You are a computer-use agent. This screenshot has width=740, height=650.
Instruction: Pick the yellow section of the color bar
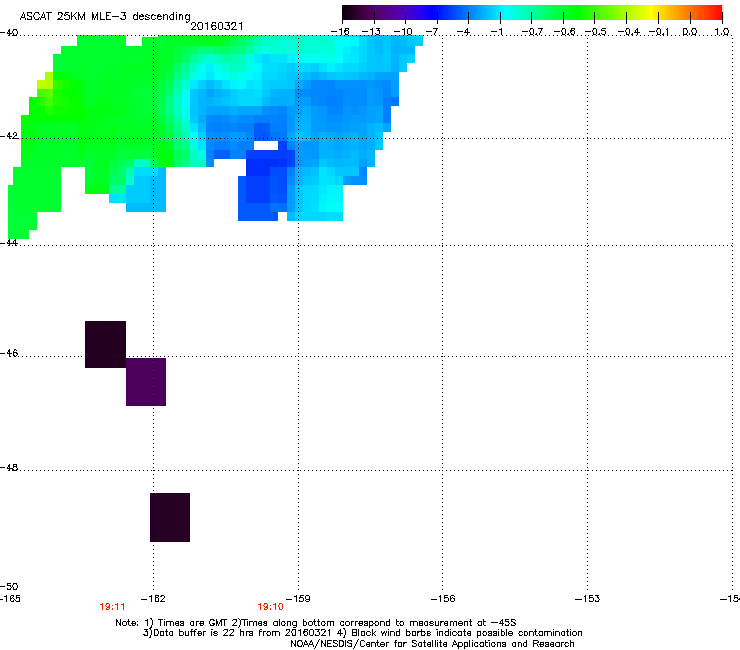tap(652, 13)
